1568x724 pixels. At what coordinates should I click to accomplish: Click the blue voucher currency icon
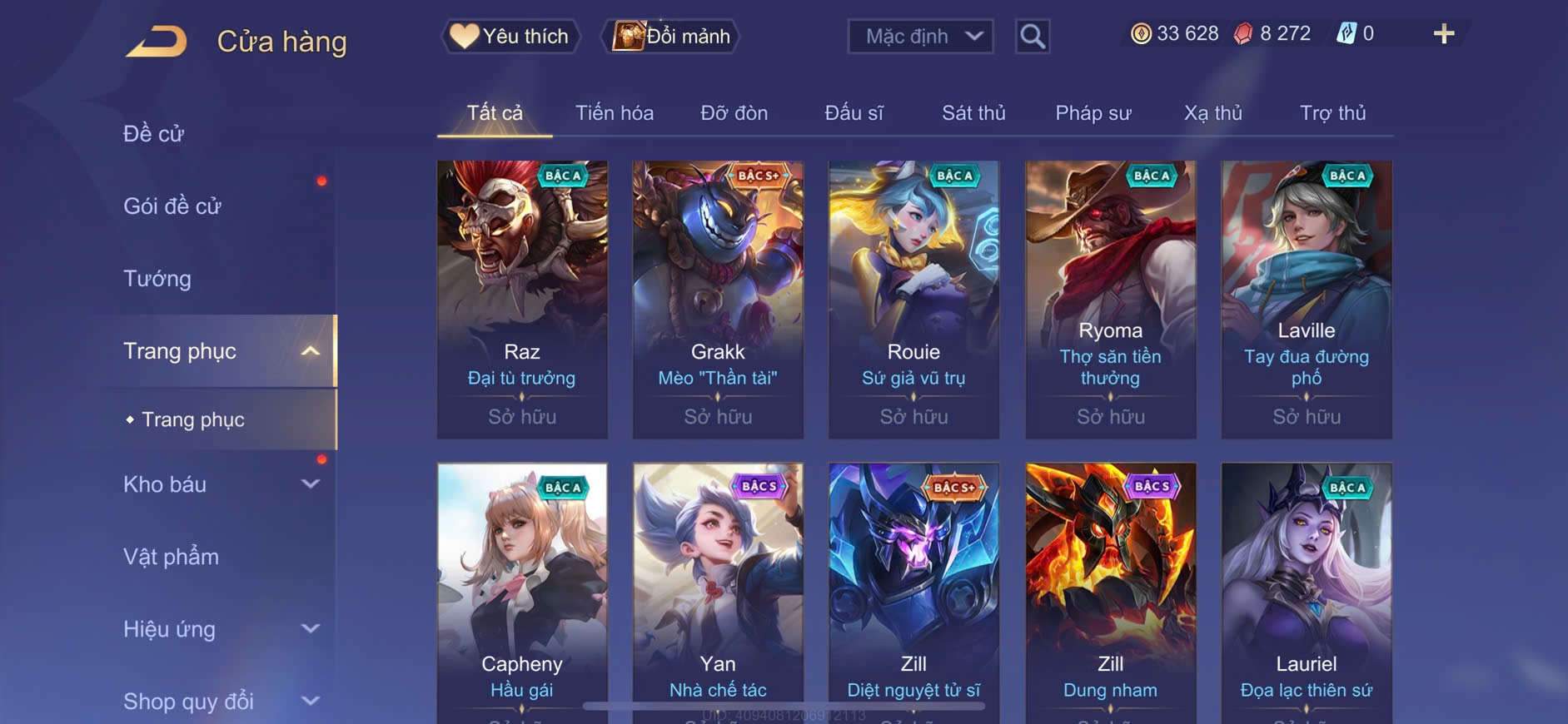tap(1346, 34)
